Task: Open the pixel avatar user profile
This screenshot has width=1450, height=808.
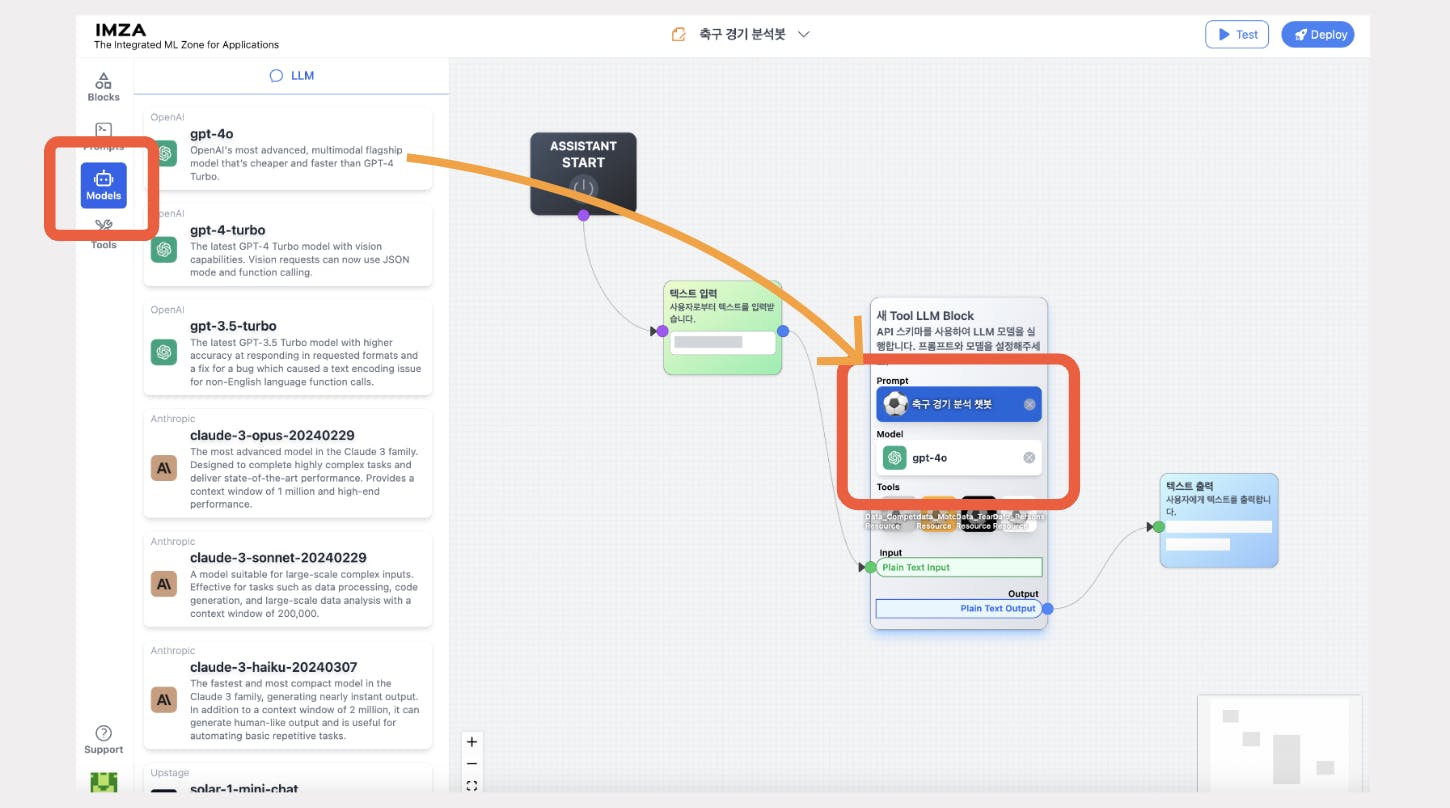Action: 104,781
